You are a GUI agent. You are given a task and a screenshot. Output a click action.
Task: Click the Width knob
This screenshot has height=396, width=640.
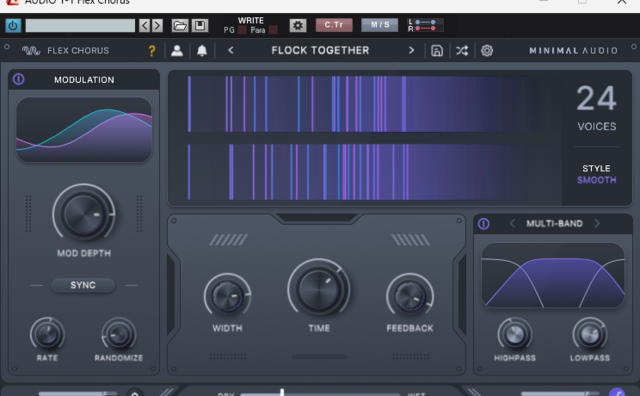click(227, 297)
